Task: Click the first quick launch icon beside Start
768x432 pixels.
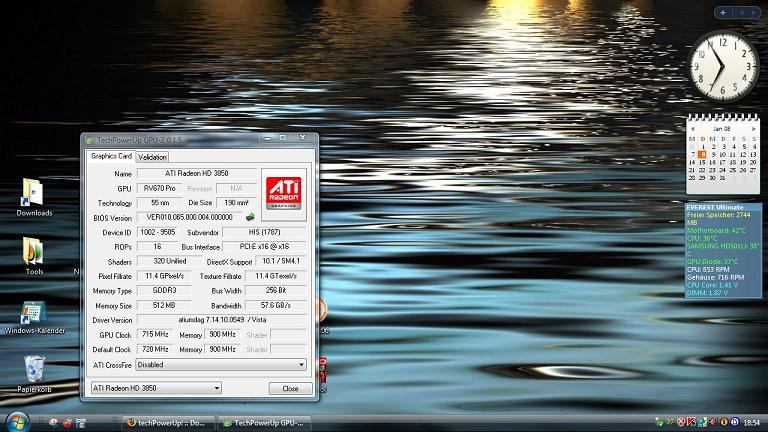Action: [x=53, y=422]
